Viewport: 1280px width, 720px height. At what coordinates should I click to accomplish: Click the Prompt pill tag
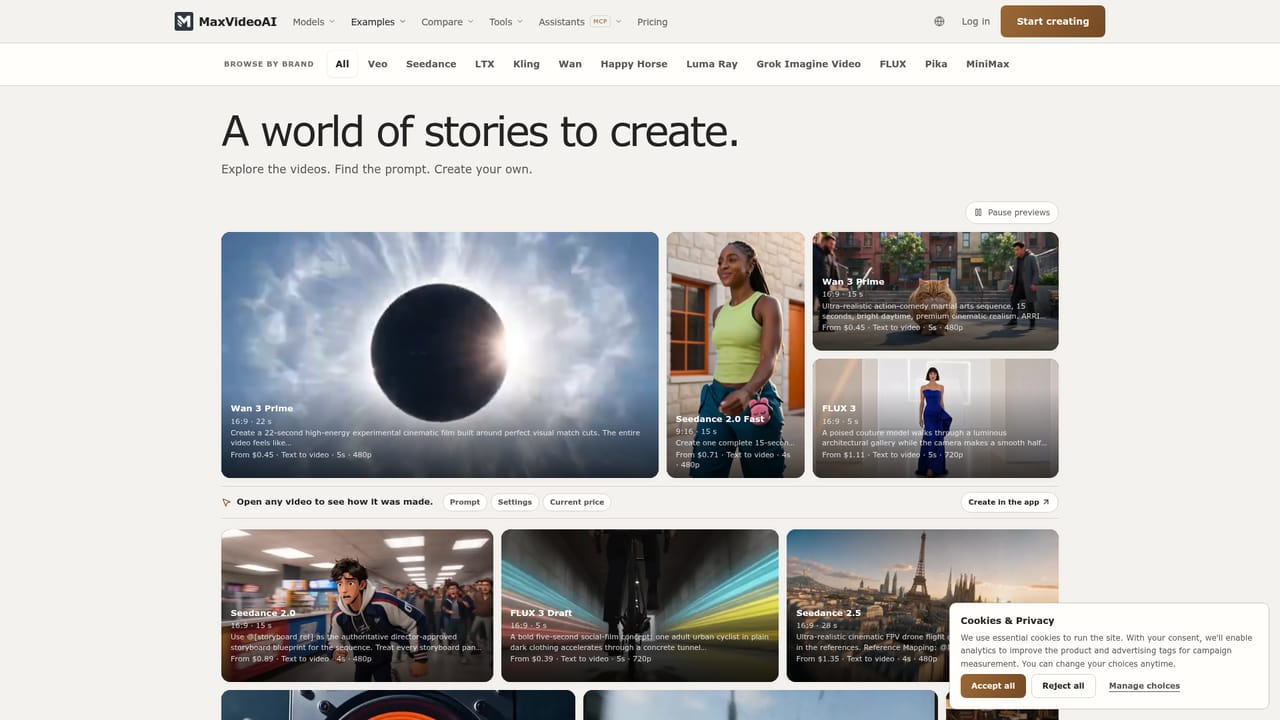click(x=465, y=502)
